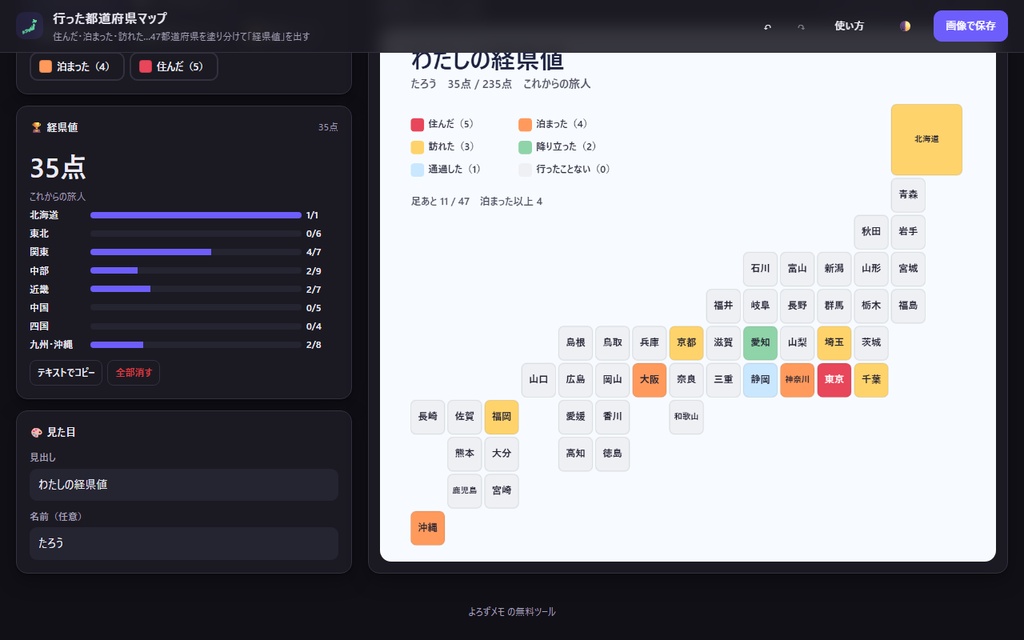Image resolution: width=1024 pixels, height=640 pixels.
Task: Click the undo arrow icon
Action: tap(767, 27)
